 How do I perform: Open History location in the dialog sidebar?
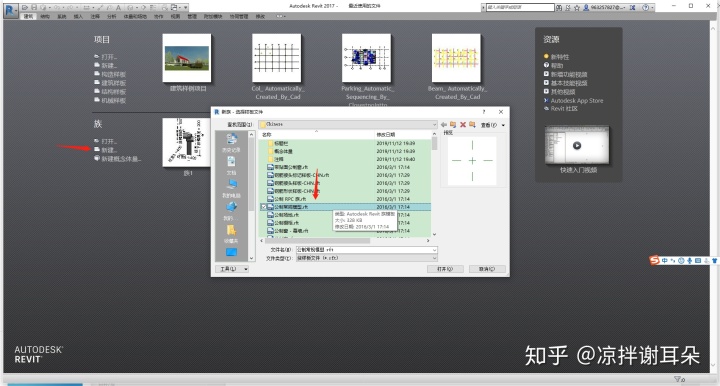tap(231, 142)
